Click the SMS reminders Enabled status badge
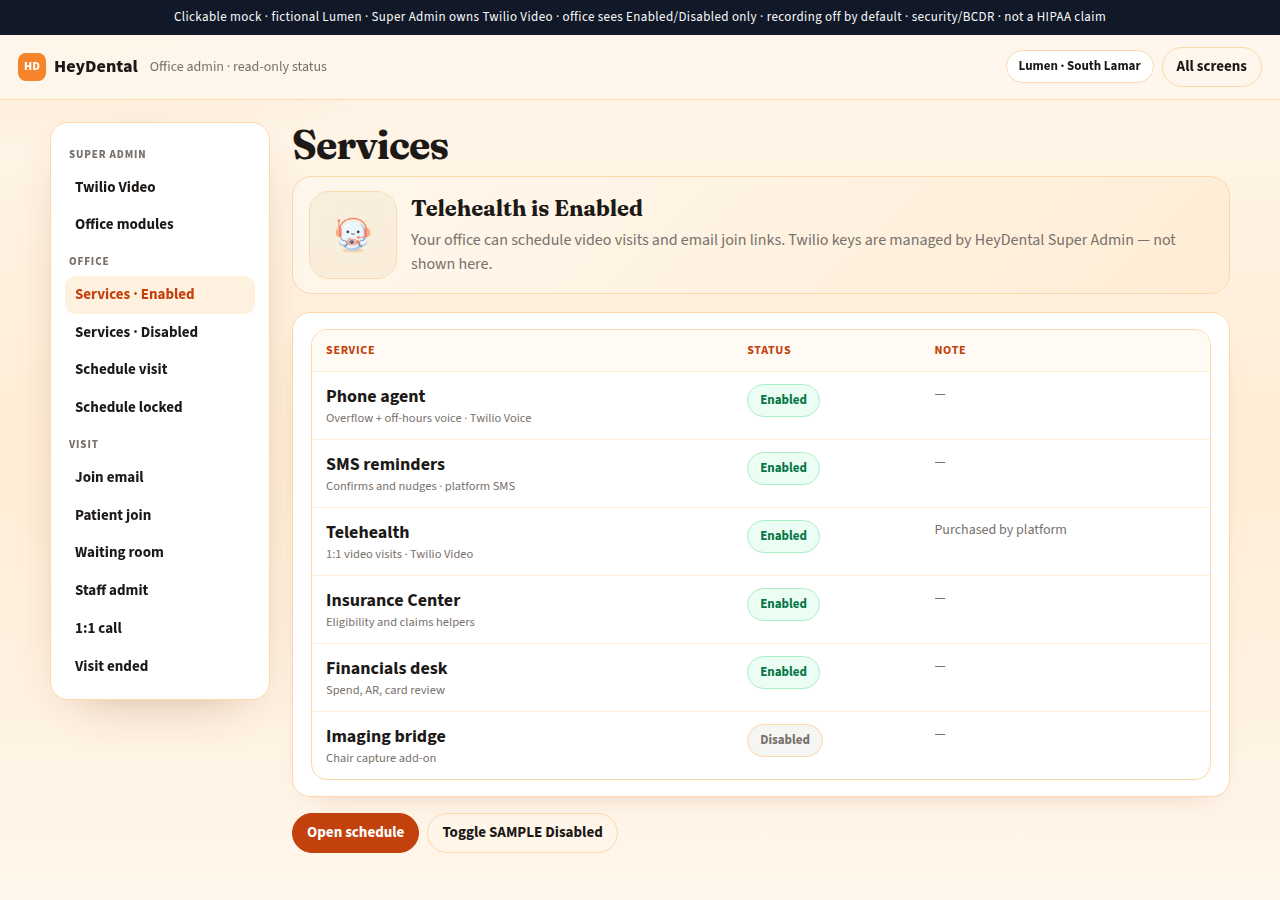Image resolution: width=1280 pixels, height=900 pixels. click(783, 468)
